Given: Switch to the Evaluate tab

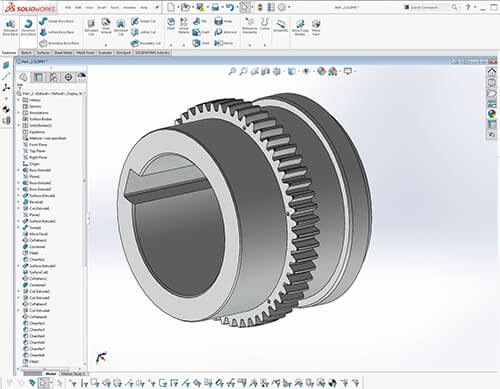Looking at the screenshot, I should (x=105, y=53).
